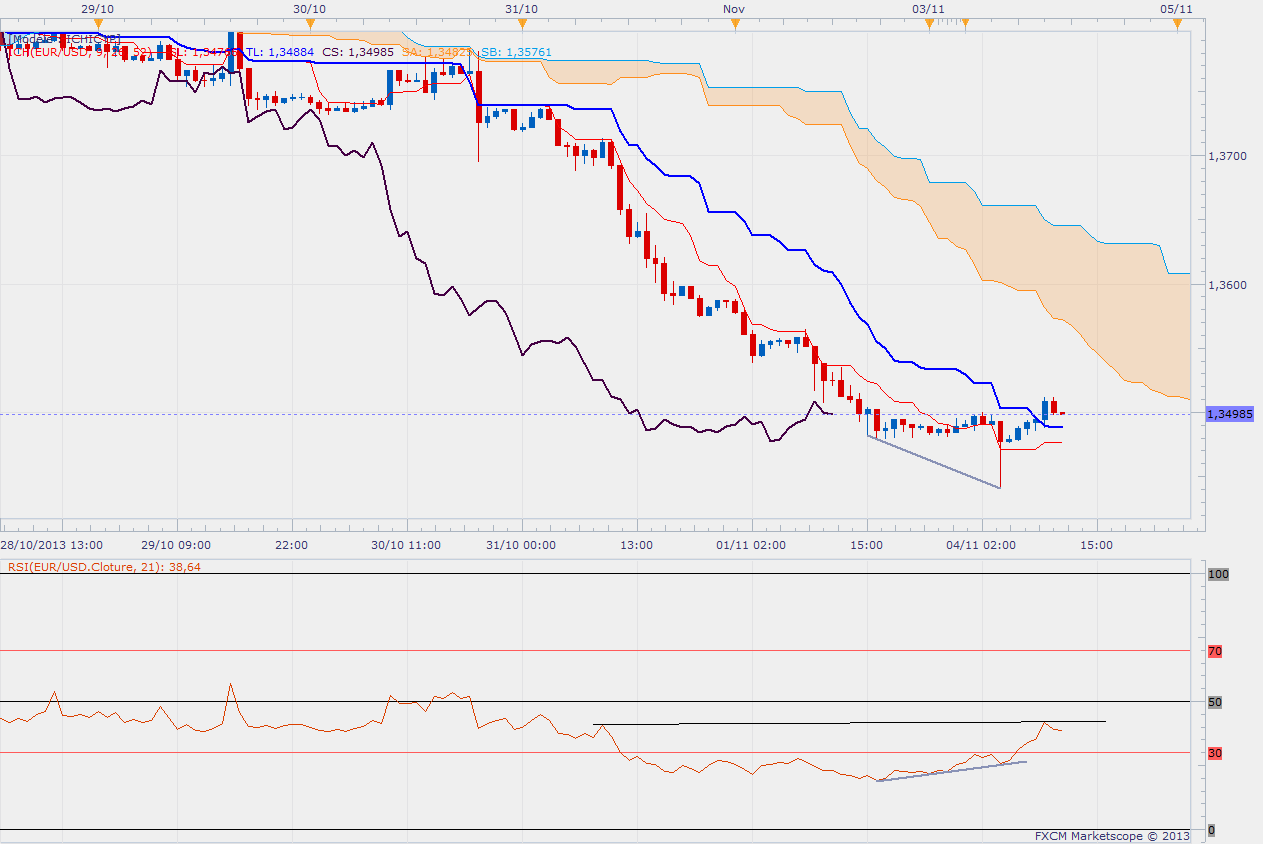The image size is (1263, 844).
Task: Click the RSI 30 oversold level label
Action: pos(1215,753)
